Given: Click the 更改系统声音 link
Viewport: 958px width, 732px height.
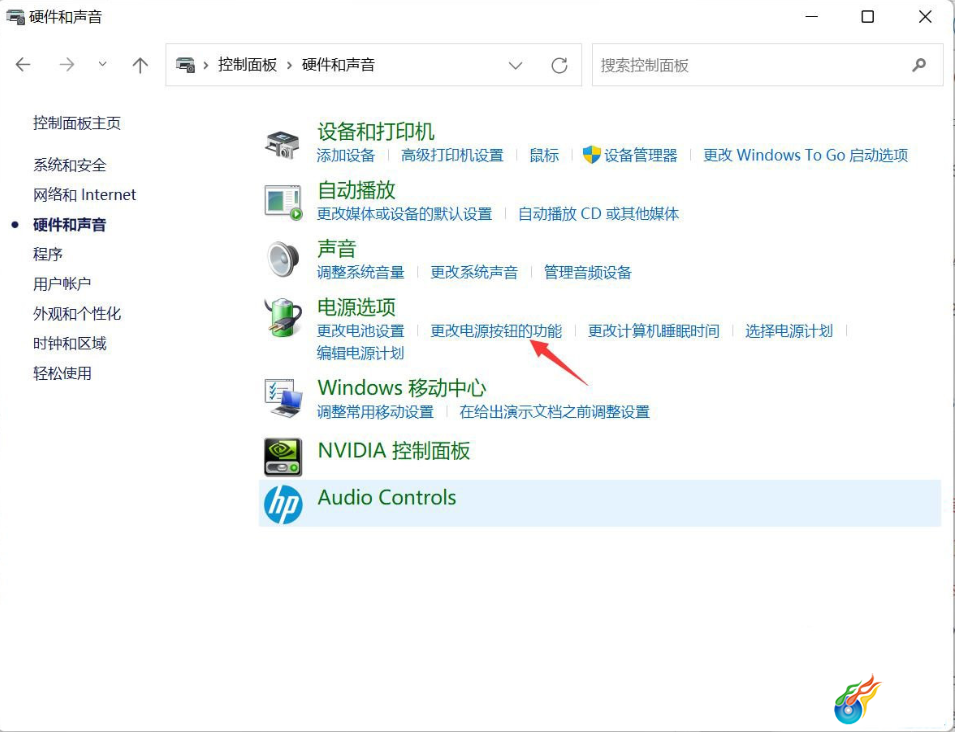Looking at the screenshot, I should click(x=474, y=273).
